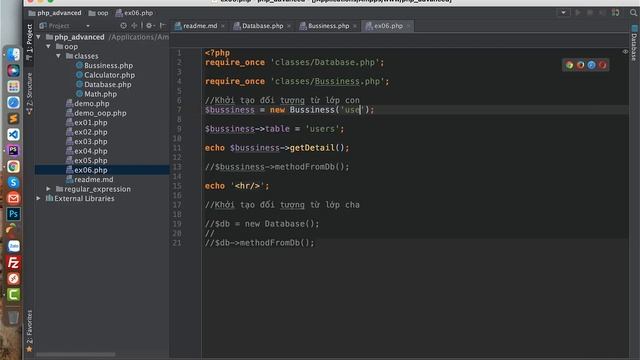Click the Run (play) toolbar icon
This screenshot has width=640, height=360.
click(578, 13)
